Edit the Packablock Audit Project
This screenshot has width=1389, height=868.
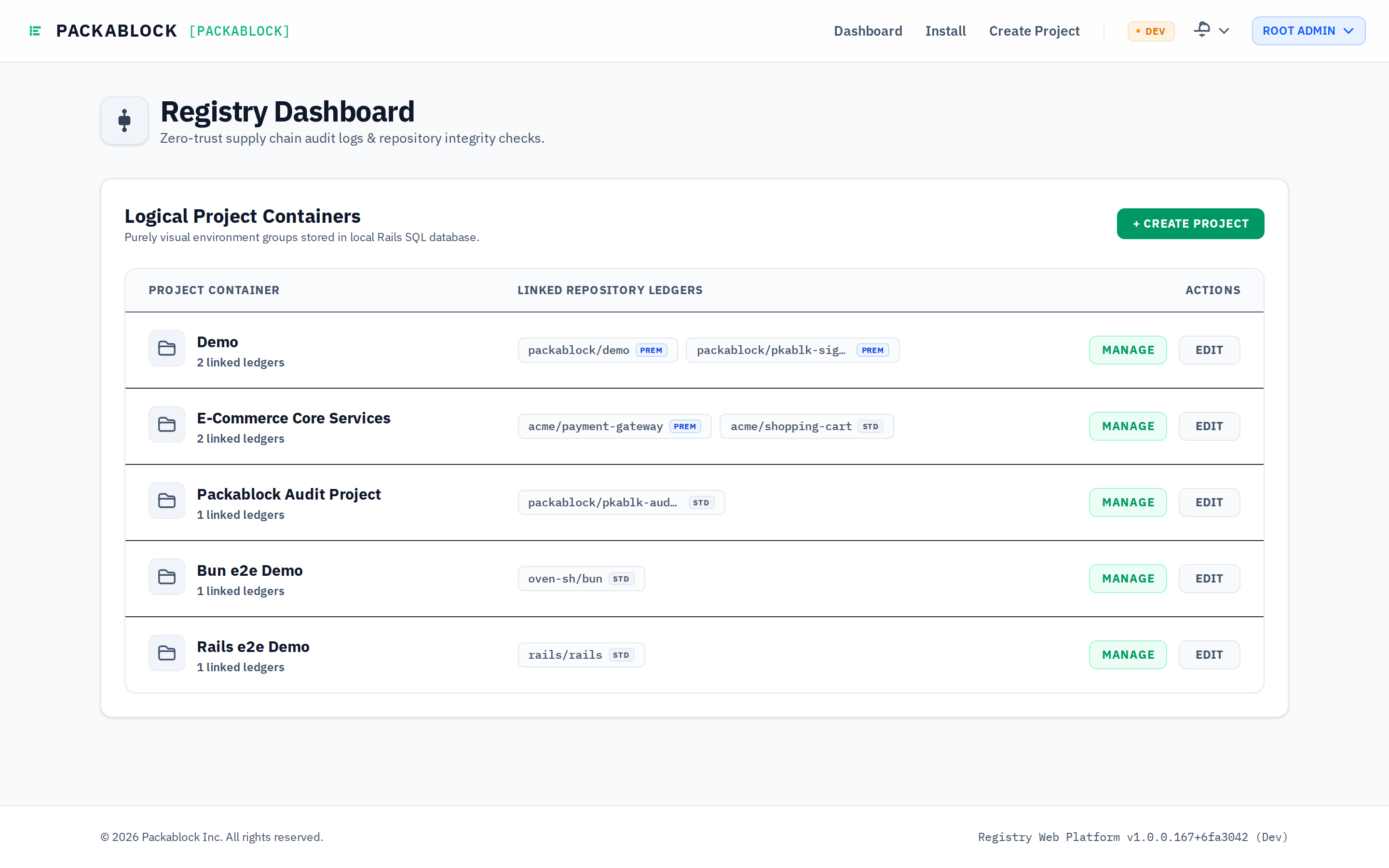pos(1209,502)
